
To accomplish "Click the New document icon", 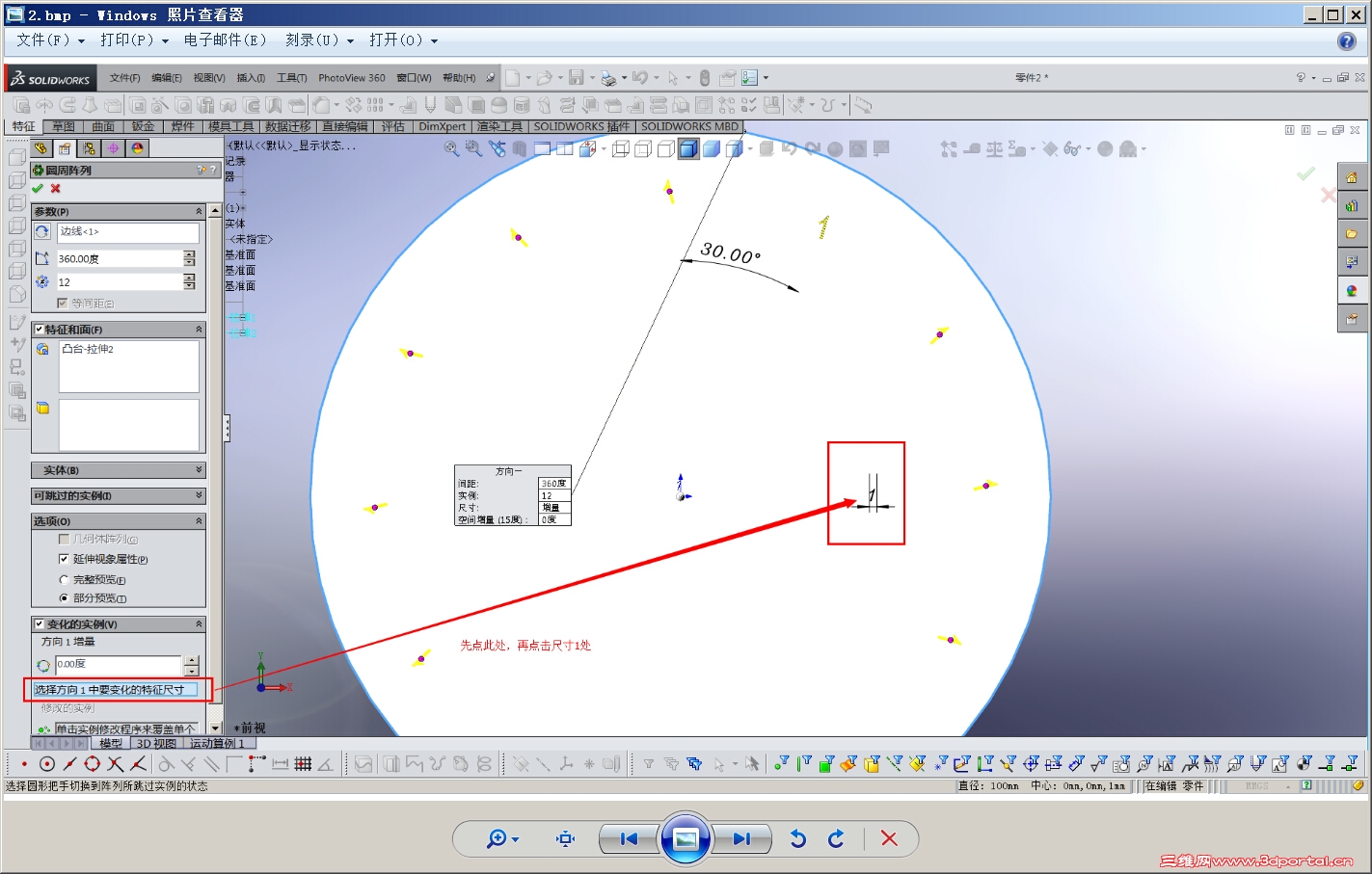I will 513,78.
